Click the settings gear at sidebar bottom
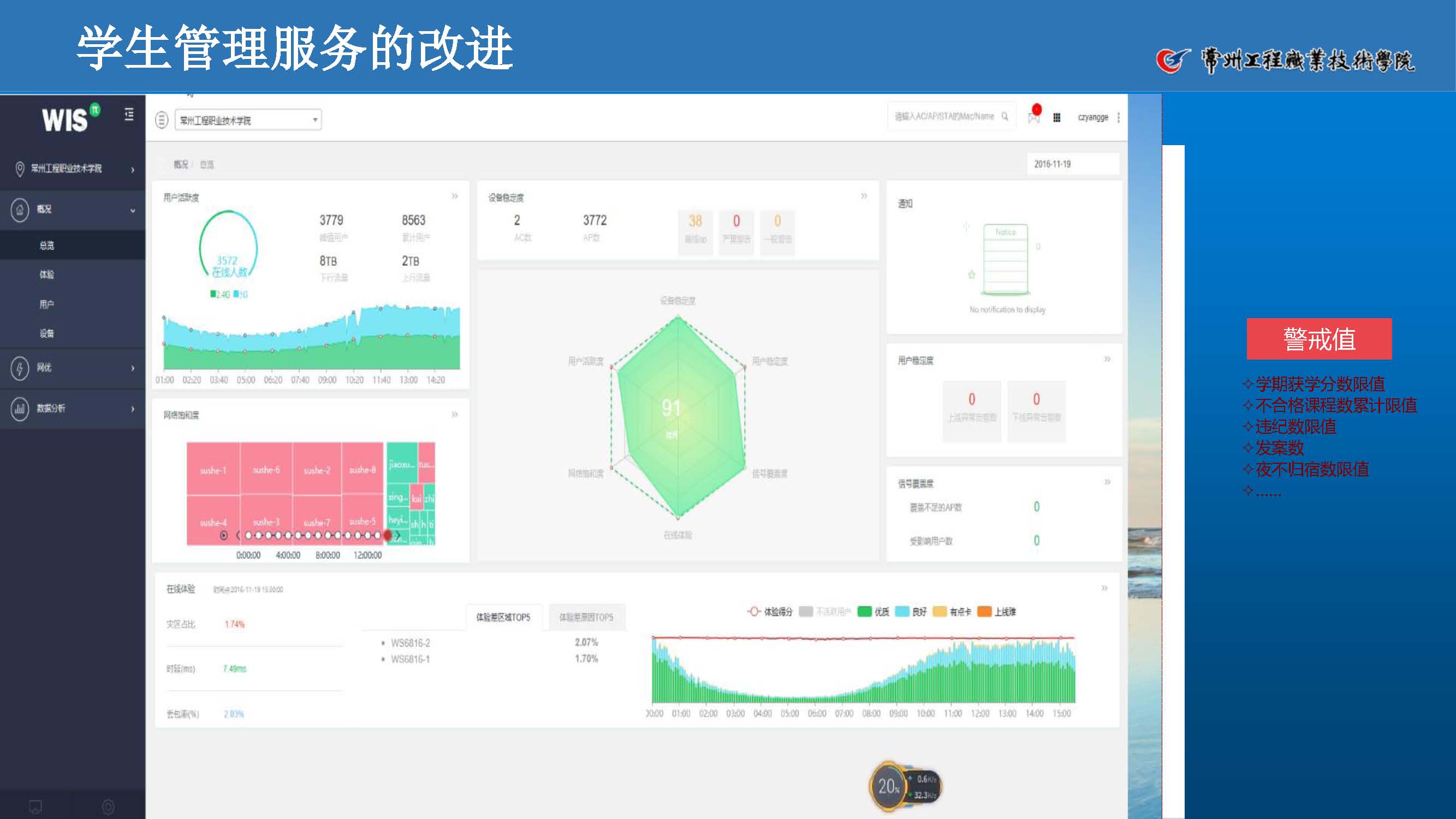This screenshot has height=819, width=1456. 108,806
